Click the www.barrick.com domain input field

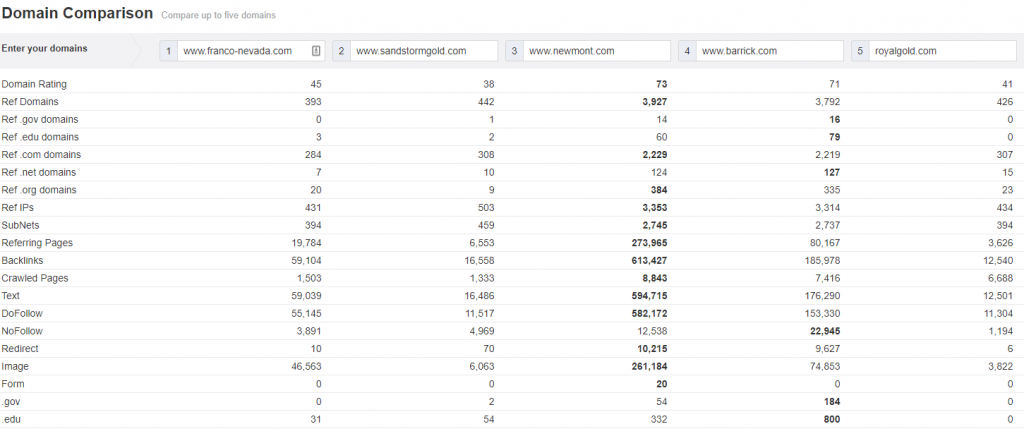pos(770,51)
